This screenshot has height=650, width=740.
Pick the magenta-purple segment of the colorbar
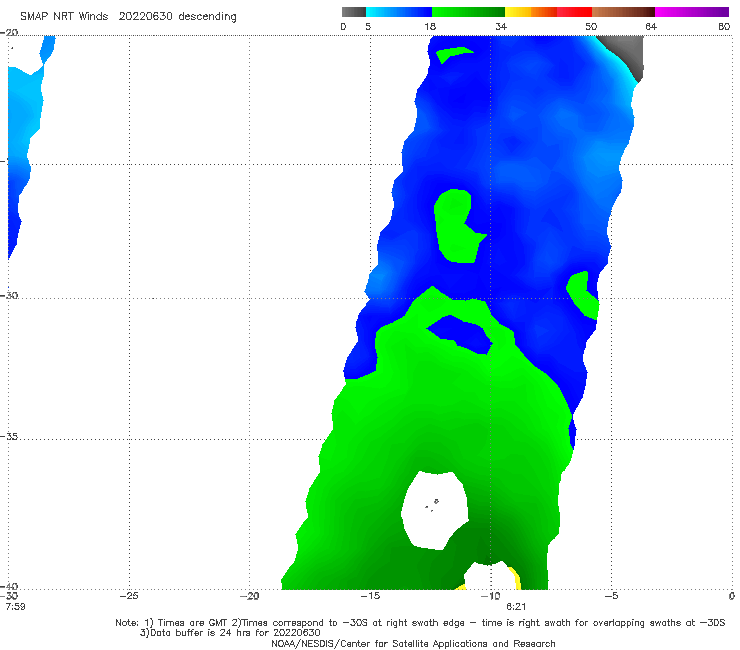(692, 12)
